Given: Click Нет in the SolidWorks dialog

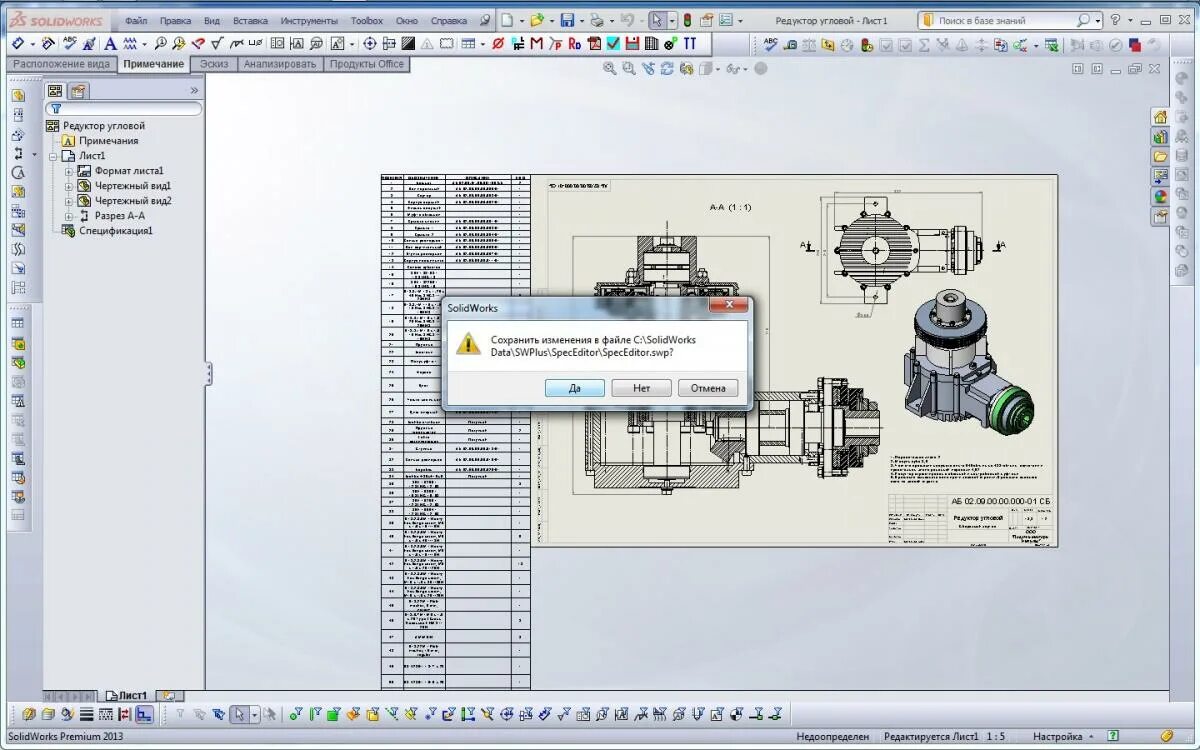Looking at the screenshot, I should click(x=641, y=388).
